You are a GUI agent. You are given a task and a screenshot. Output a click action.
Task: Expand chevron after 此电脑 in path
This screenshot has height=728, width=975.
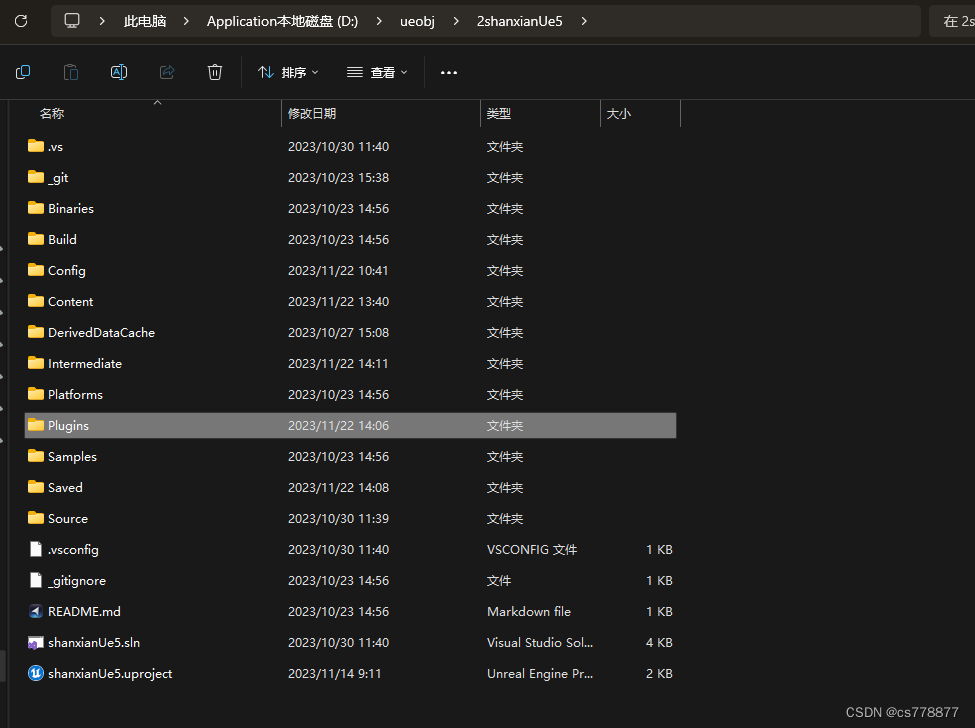[x=186, y=21]
